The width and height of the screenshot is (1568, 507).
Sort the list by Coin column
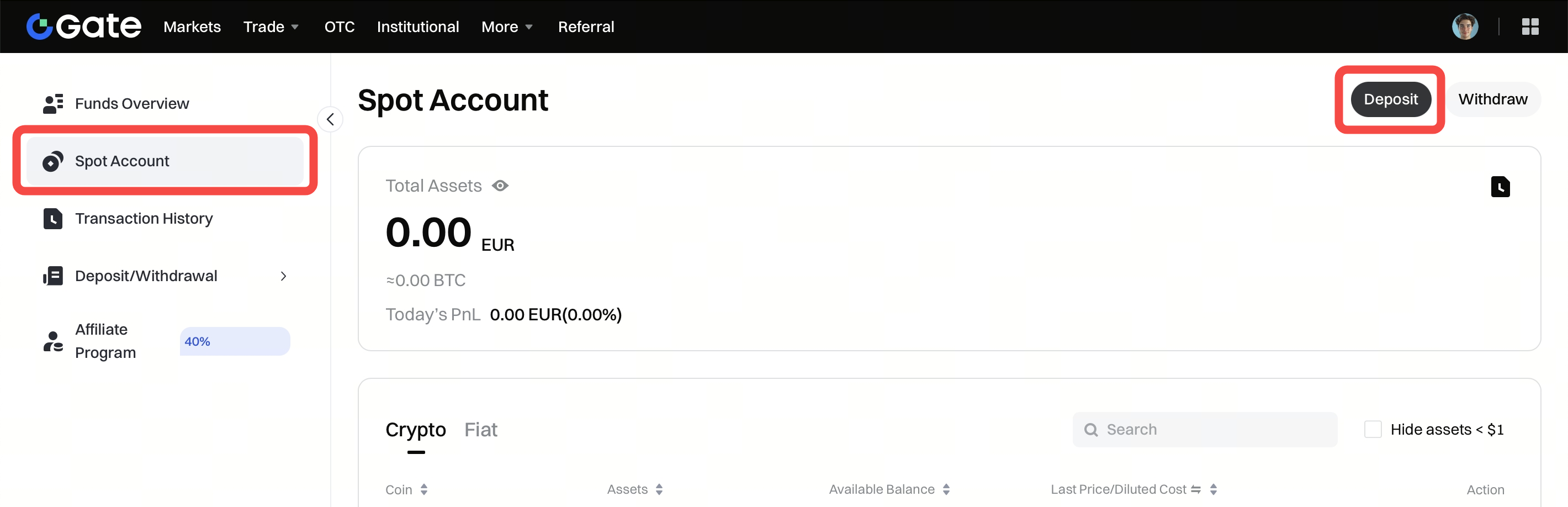(x=423, y=489)
